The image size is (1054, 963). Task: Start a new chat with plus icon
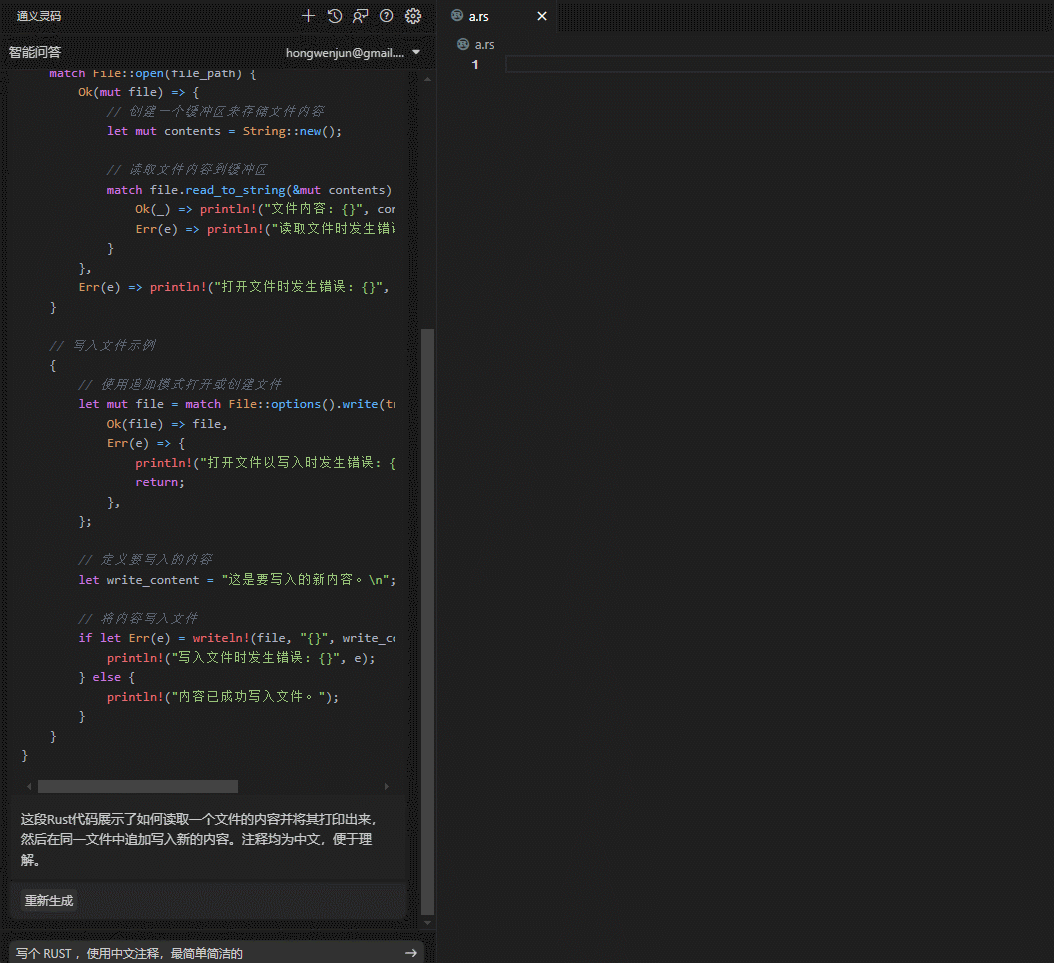click(309, 16)
